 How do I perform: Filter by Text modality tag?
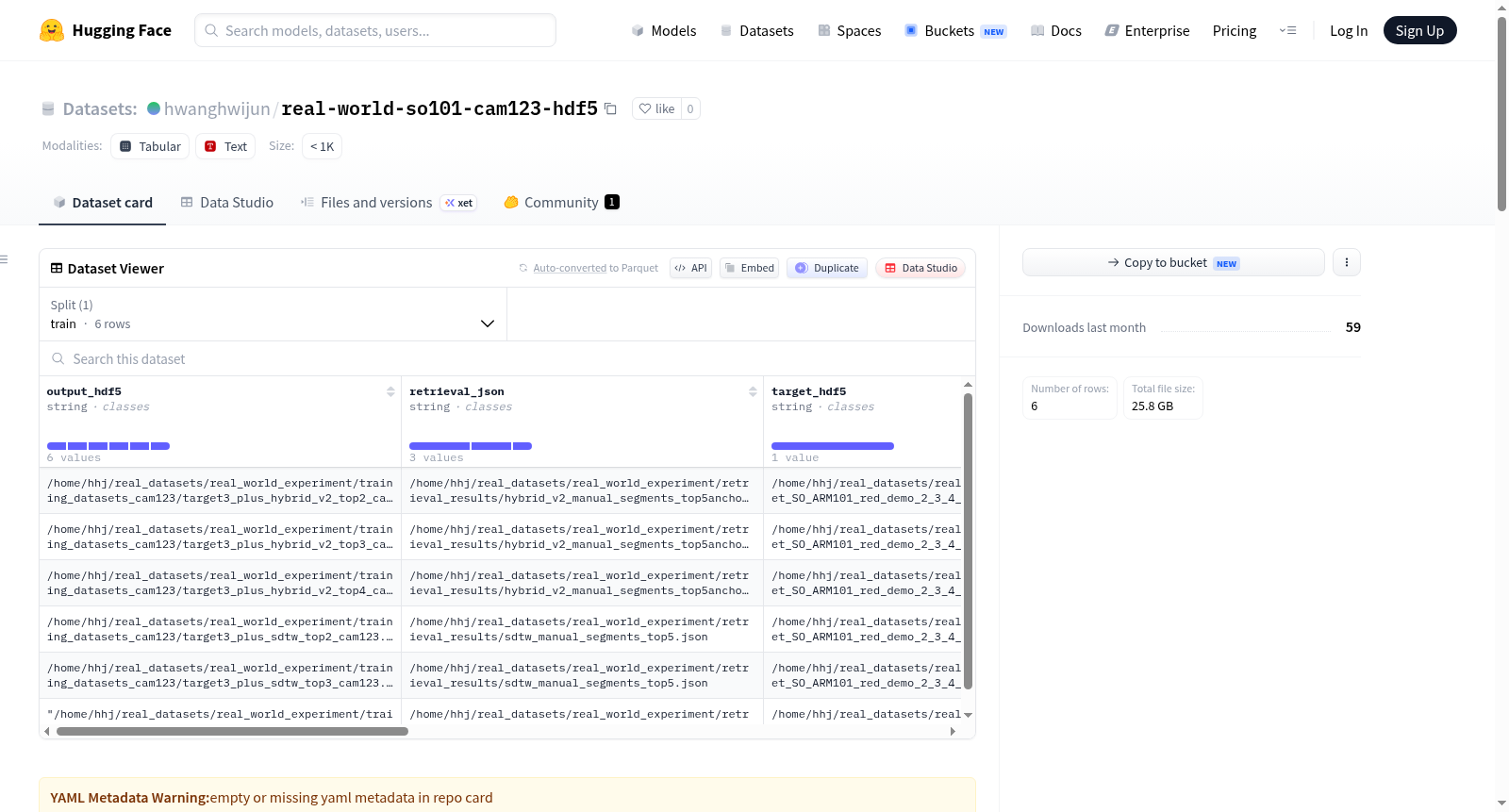(x=225, y=146)
